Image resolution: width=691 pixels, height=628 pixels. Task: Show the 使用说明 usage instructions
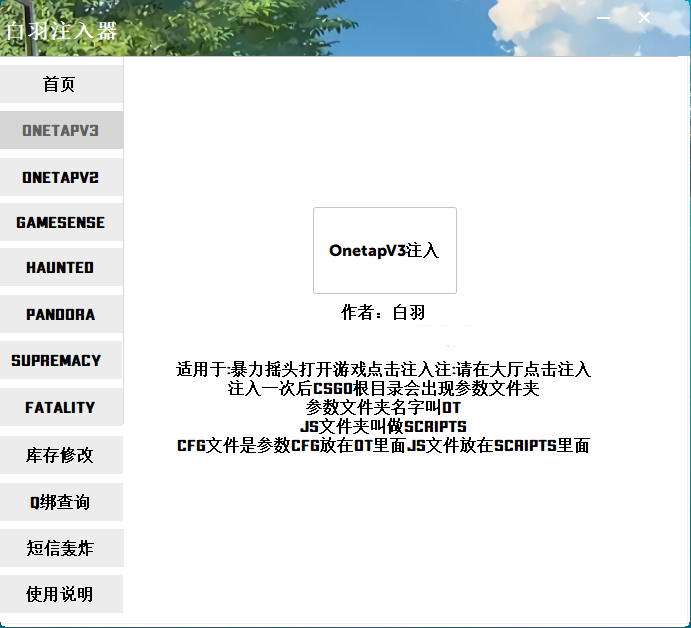[x=61, y=594]
